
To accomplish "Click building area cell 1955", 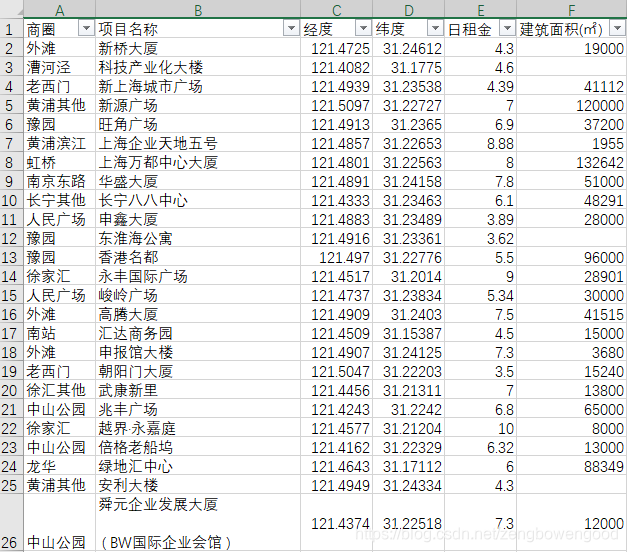I will (x=571, y=143).
